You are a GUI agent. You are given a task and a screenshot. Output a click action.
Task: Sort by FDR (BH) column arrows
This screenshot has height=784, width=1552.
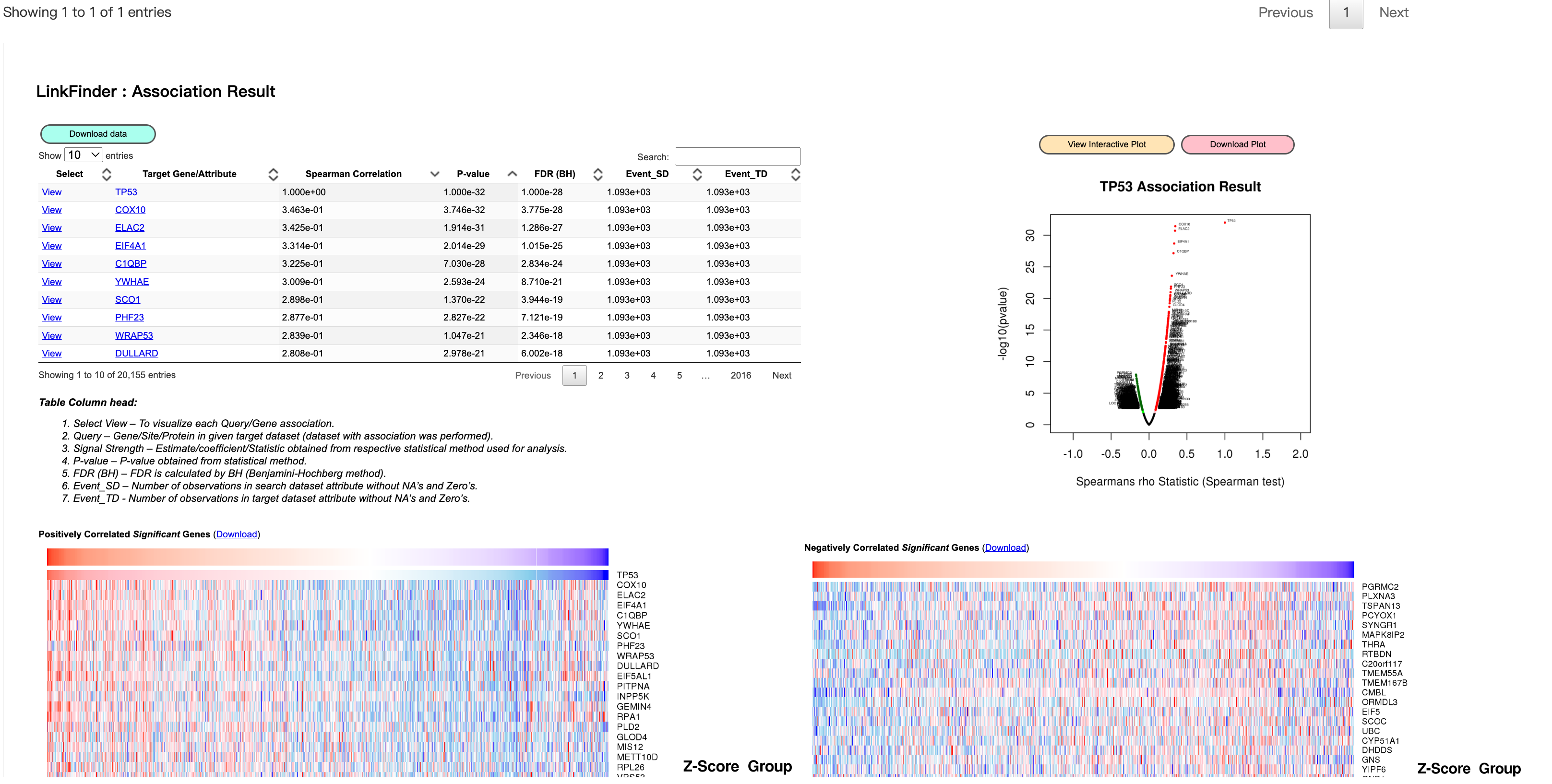(x=597, y=175)
